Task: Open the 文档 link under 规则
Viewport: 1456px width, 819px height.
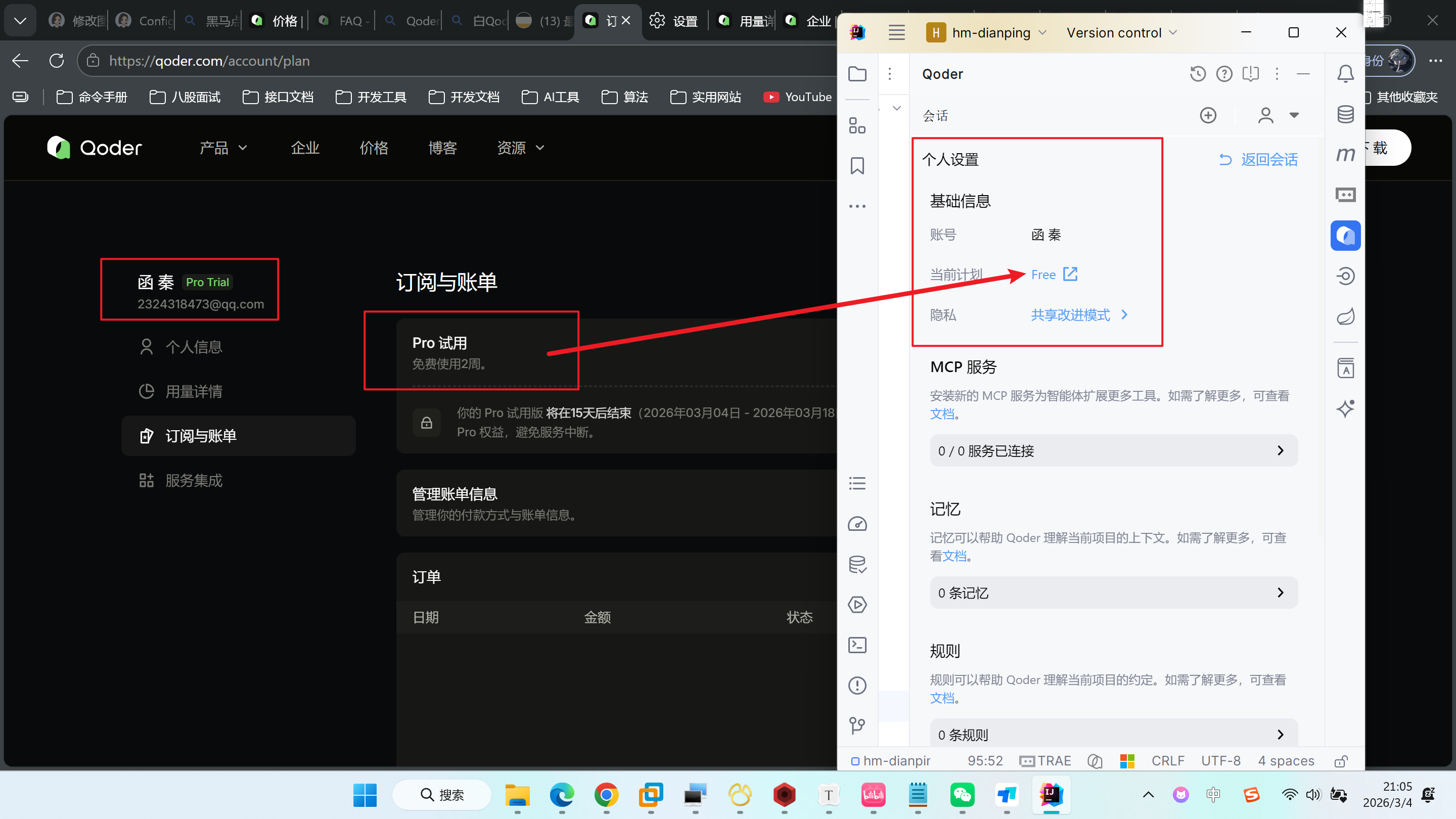Action: point(942,698)
